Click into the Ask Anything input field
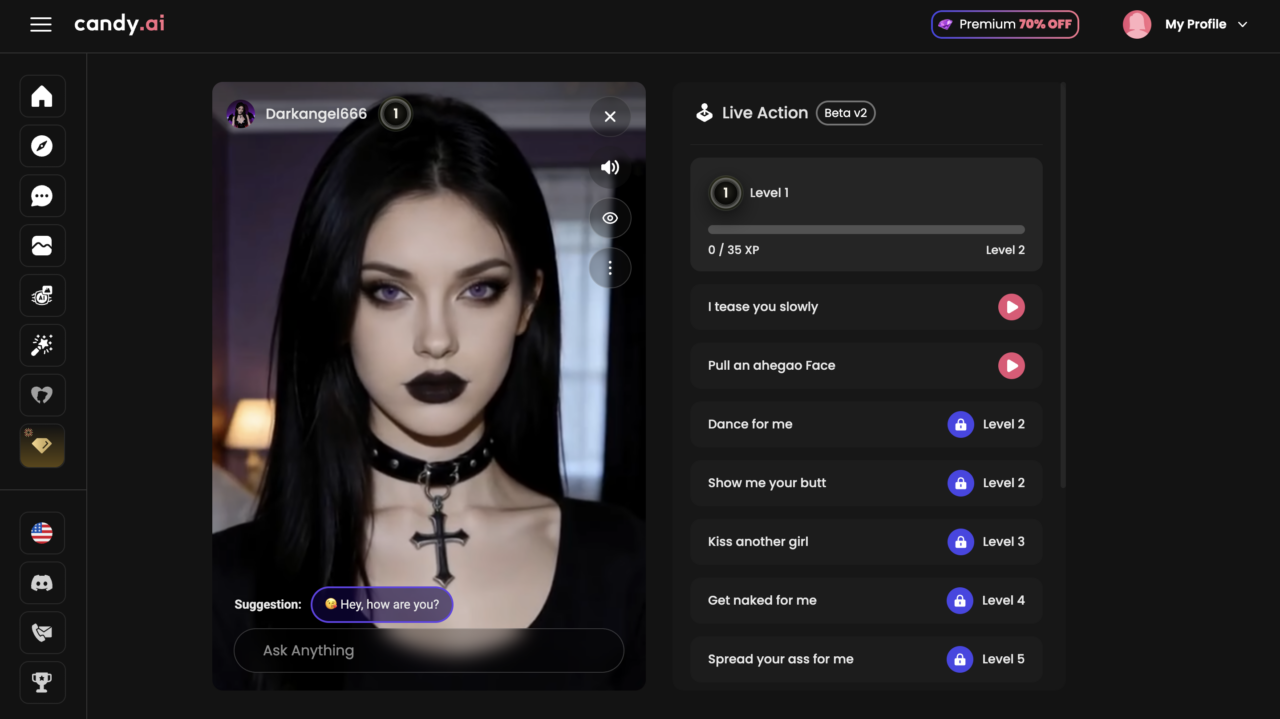The width and height of the screenshot is (1280, 719). (429, 650)
